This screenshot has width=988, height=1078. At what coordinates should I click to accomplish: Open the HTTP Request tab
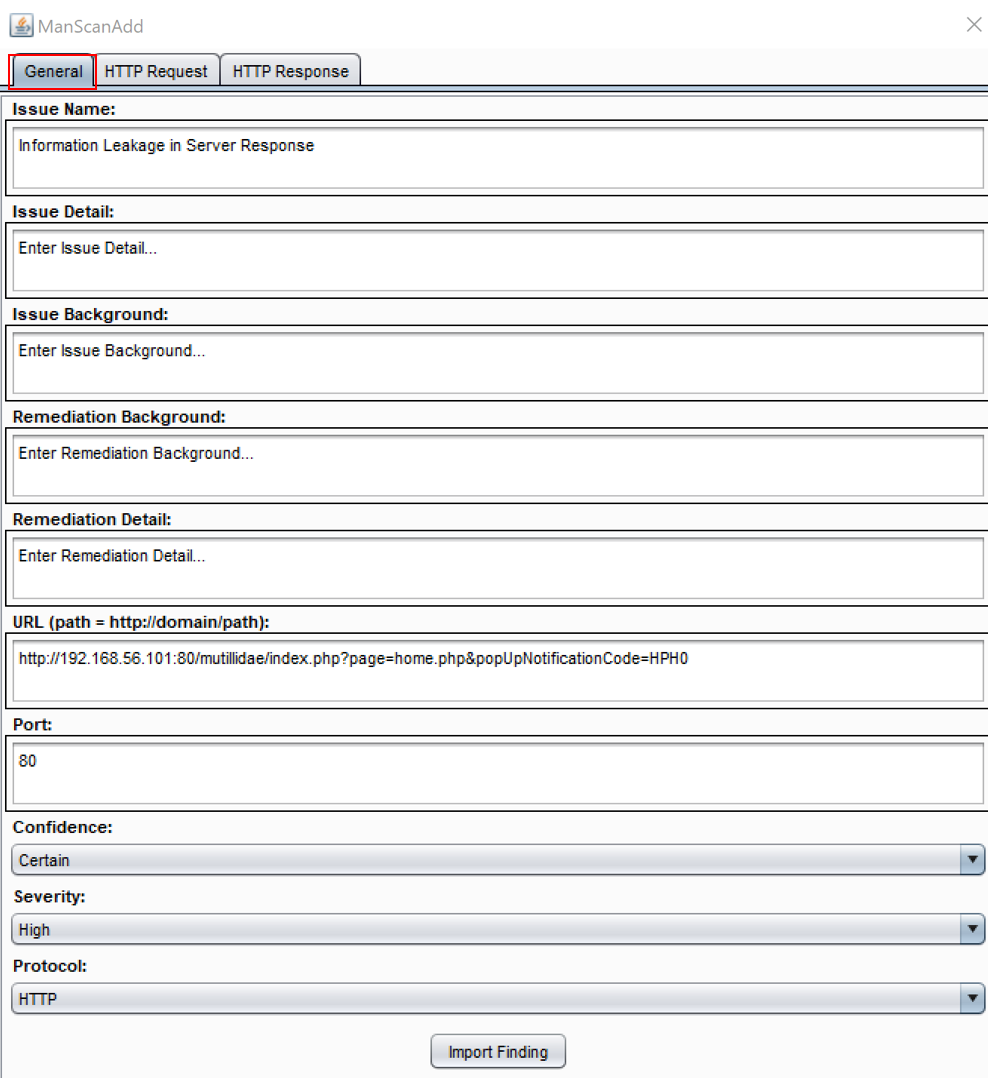click(156, 71)
